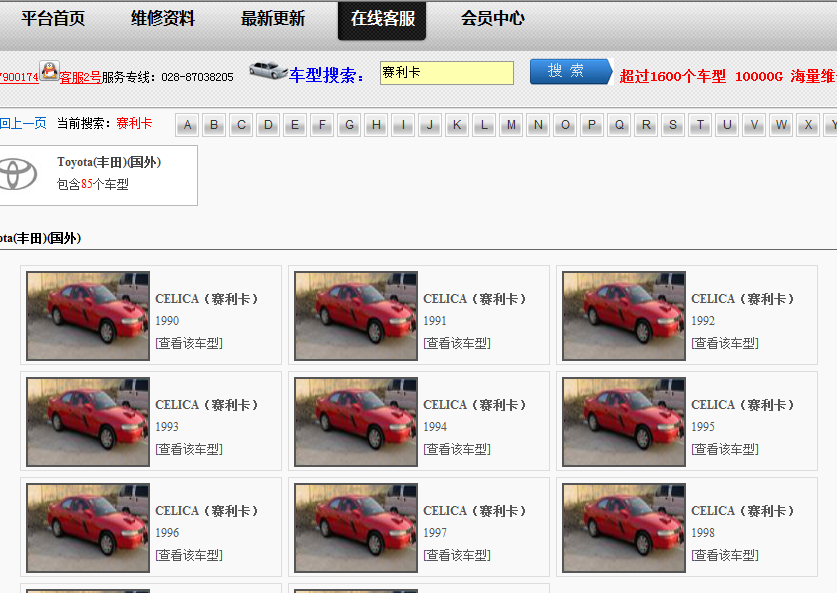The height and width of the screenshot is (593, 837).
Task: Go to the 最新更新 tab
Action: pos(273,19)
